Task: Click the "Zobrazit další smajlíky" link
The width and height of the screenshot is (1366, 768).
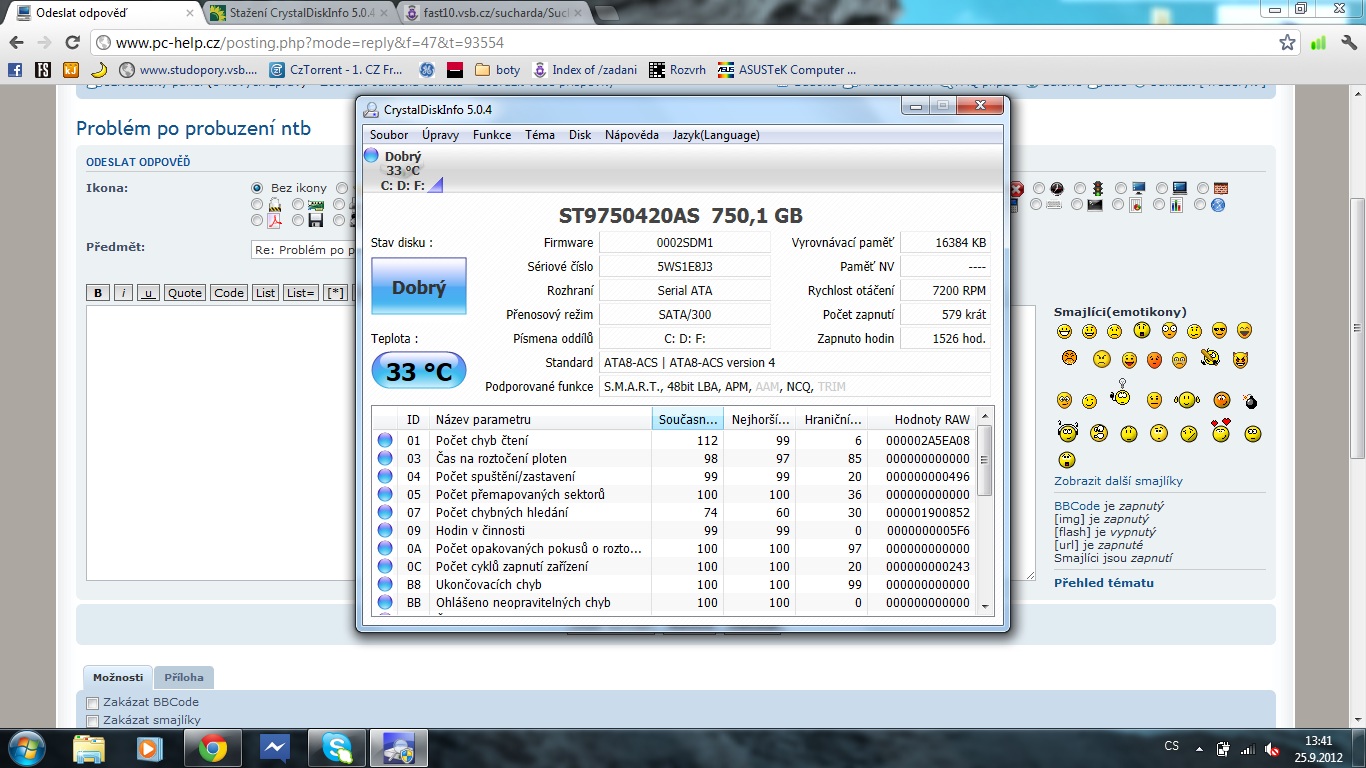Action: [x=1118, y=481]
